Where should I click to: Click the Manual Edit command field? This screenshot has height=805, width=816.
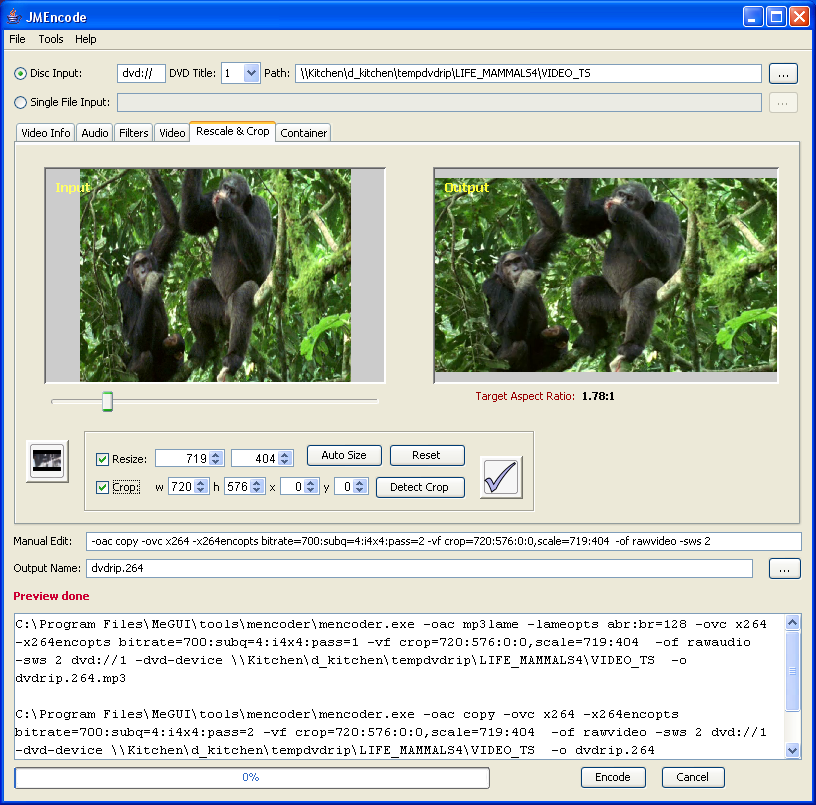[x=443, y=541]
